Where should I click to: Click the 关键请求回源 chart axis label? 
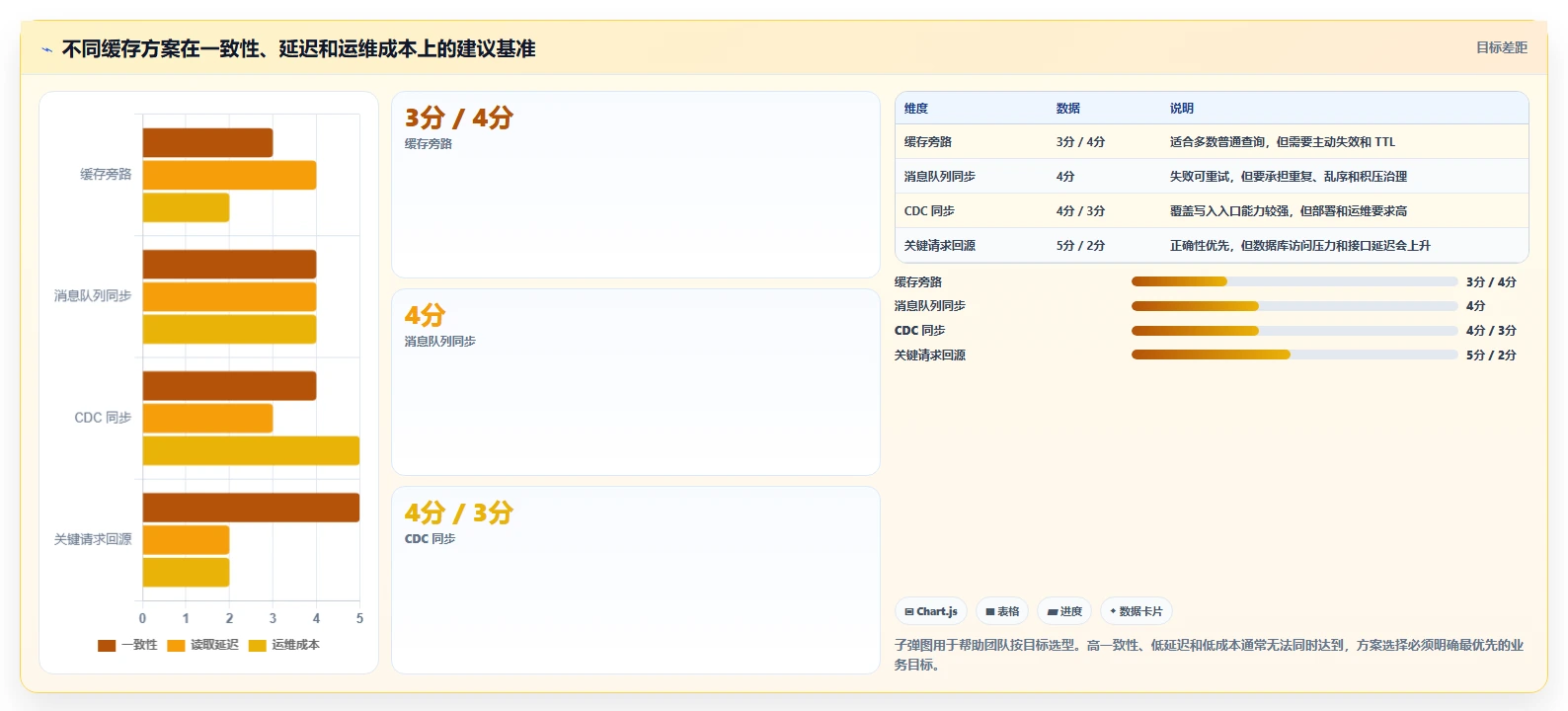coord(93,539)
